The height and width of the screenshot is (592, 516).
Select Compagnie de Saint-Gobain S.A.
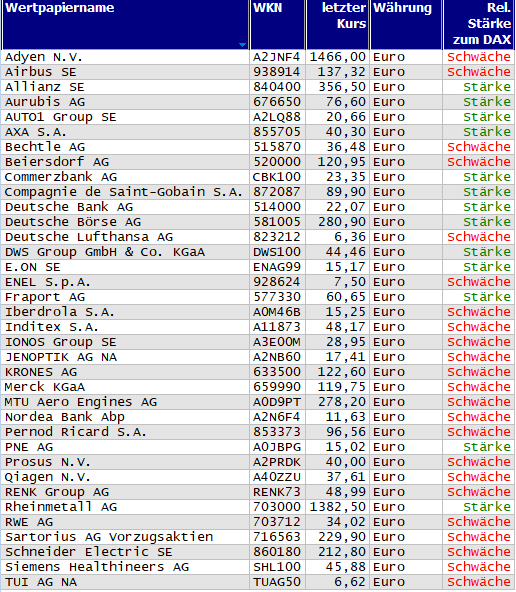(123, 192)
